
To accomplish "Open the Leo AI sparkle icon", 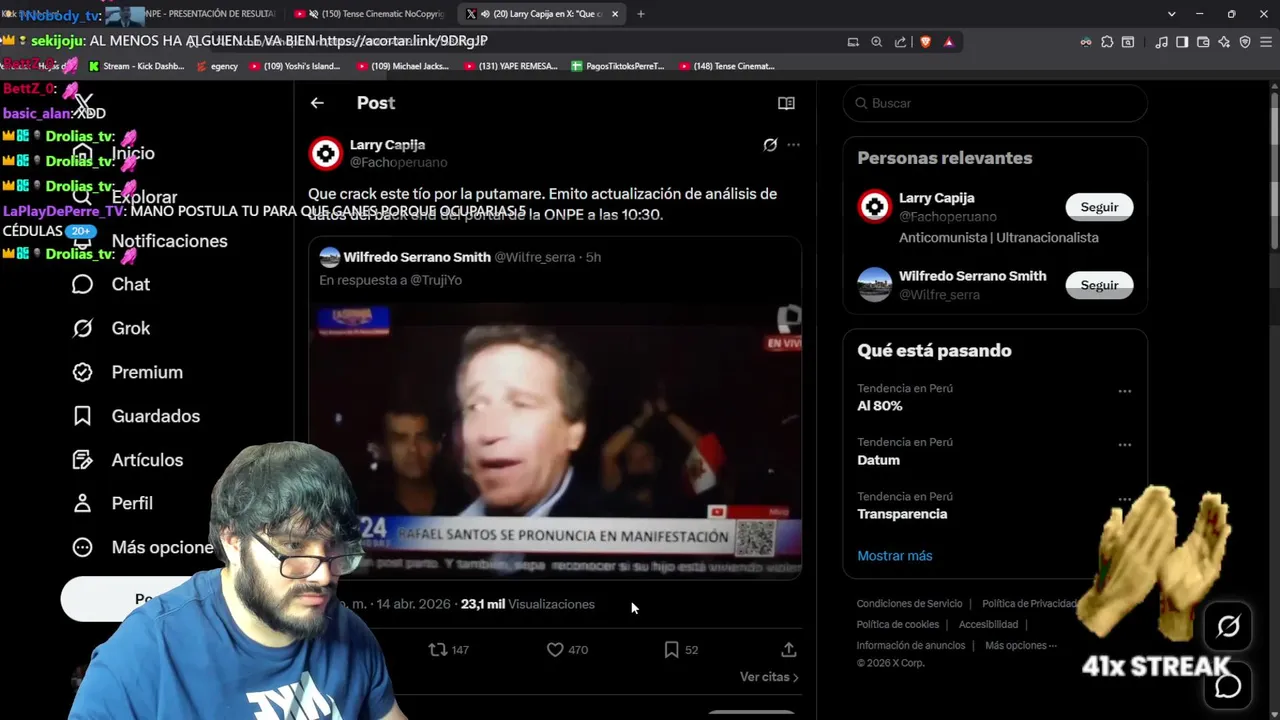I will coord(1224,42).
